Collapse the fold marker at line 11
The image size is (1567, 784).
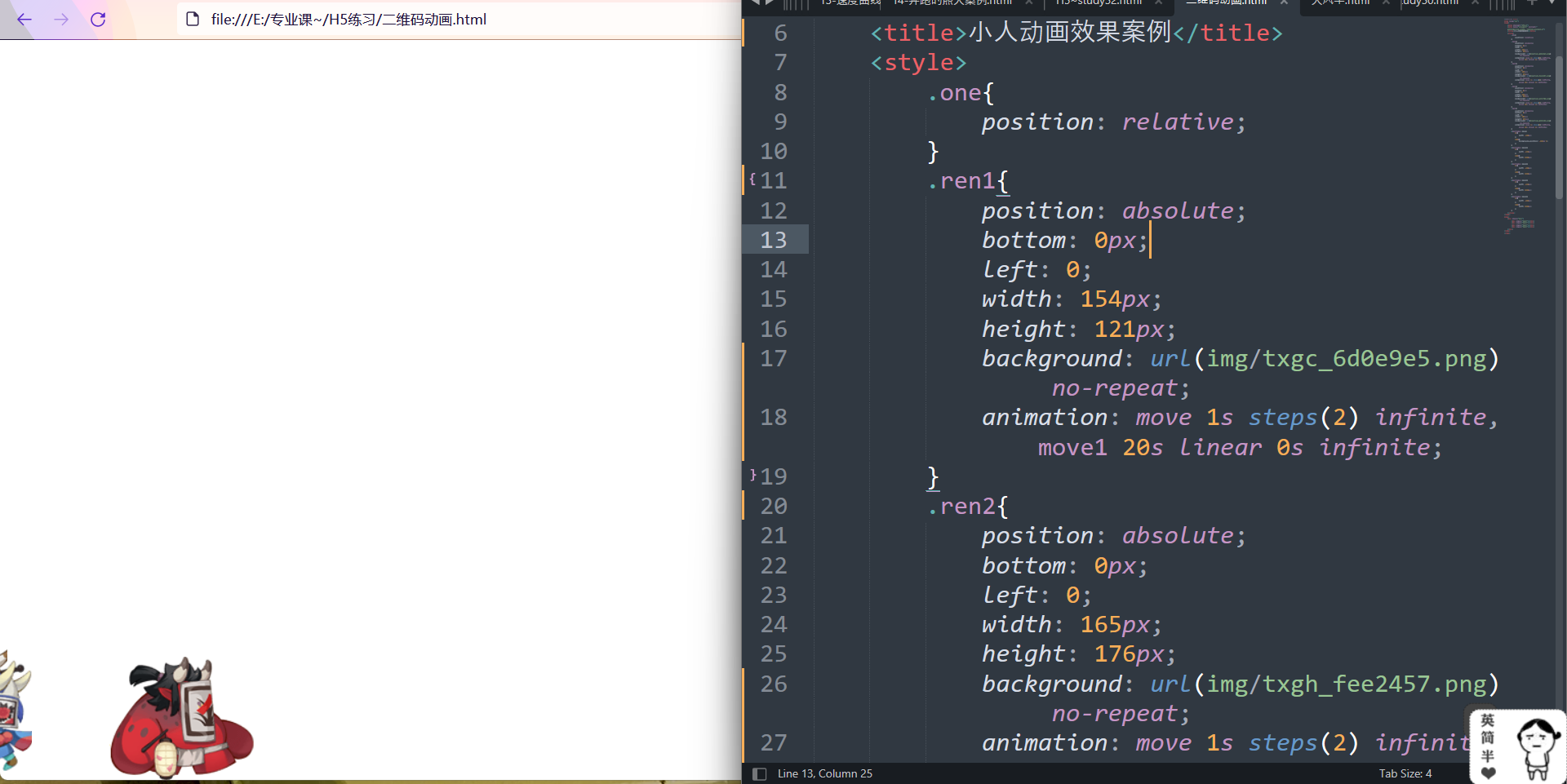[752, 179]
